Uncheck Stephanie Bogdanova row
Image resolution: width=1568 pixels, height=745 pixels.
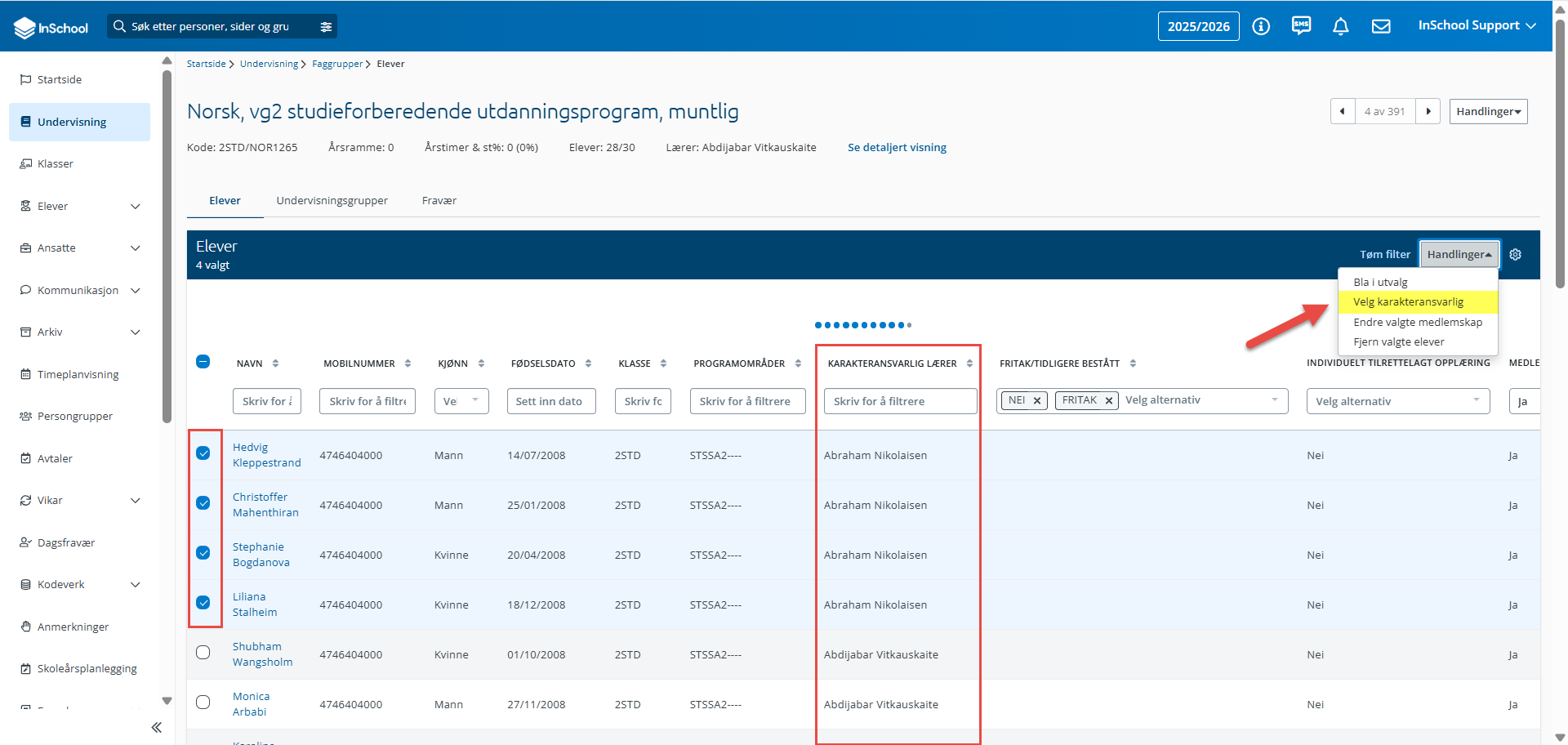tap(203, 553)
